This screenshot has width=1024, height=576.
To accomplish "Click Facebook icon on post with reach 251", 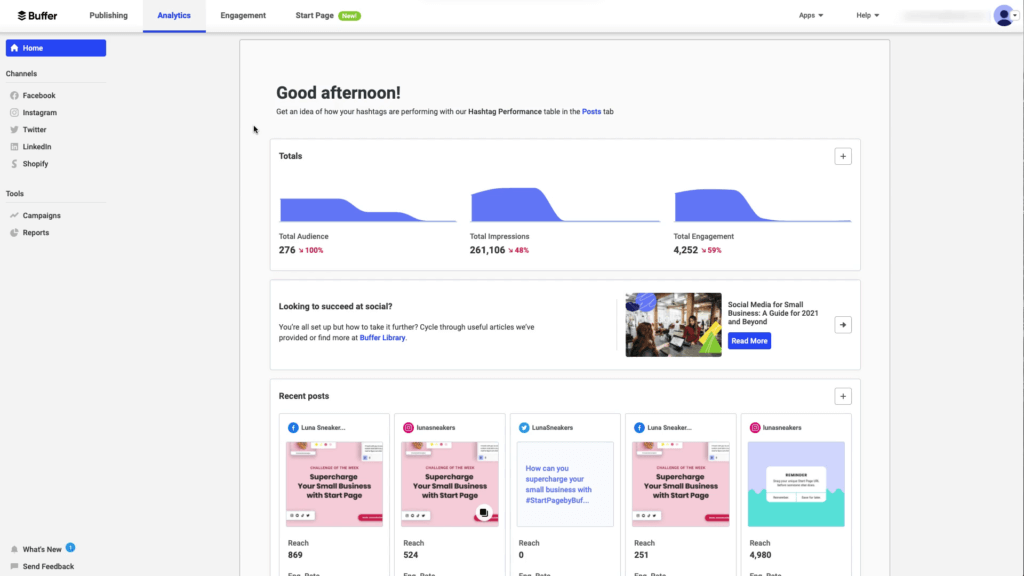I will click(639, 428).
